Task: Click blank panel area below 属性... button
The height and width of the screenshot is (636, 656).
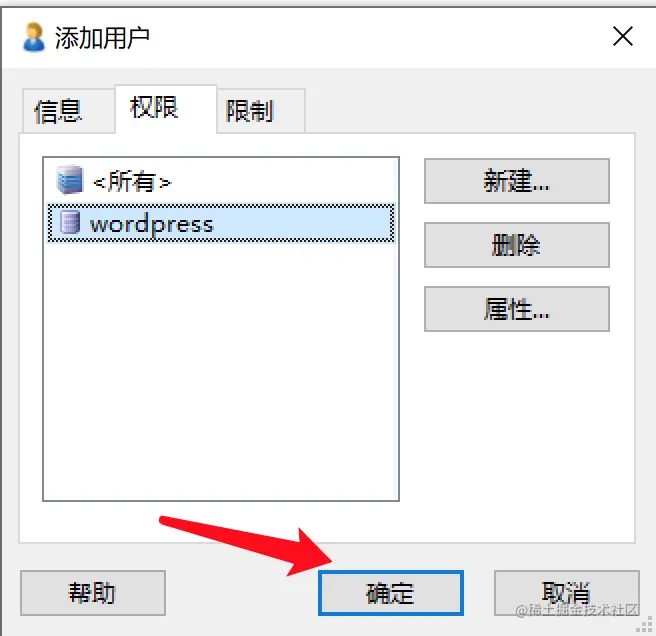Action: [x=517, y=435]
